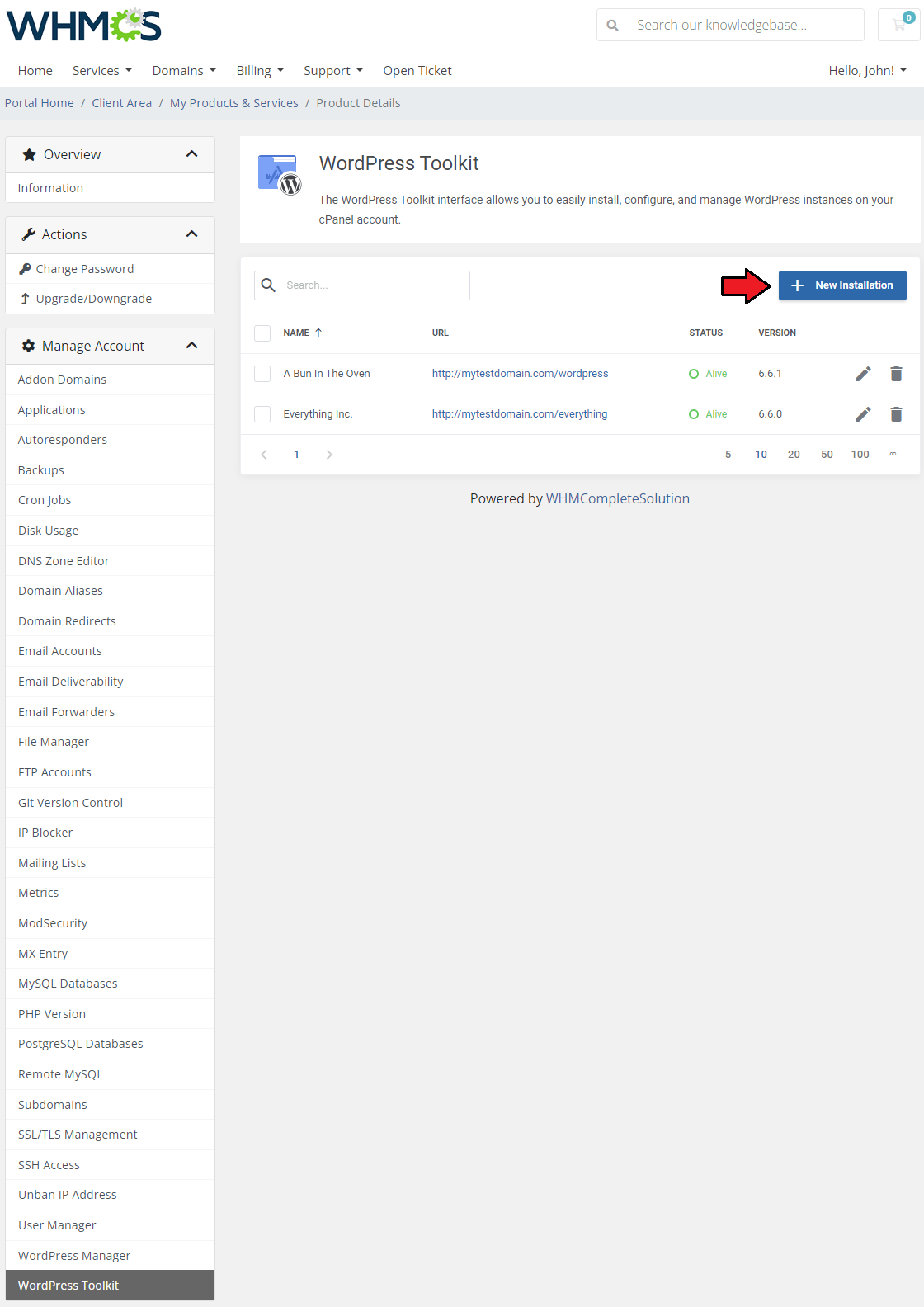Screen dimensions: 924x1307
Task: Select WordPress Toolkit in the sidebar
Action: (110, 1286)
